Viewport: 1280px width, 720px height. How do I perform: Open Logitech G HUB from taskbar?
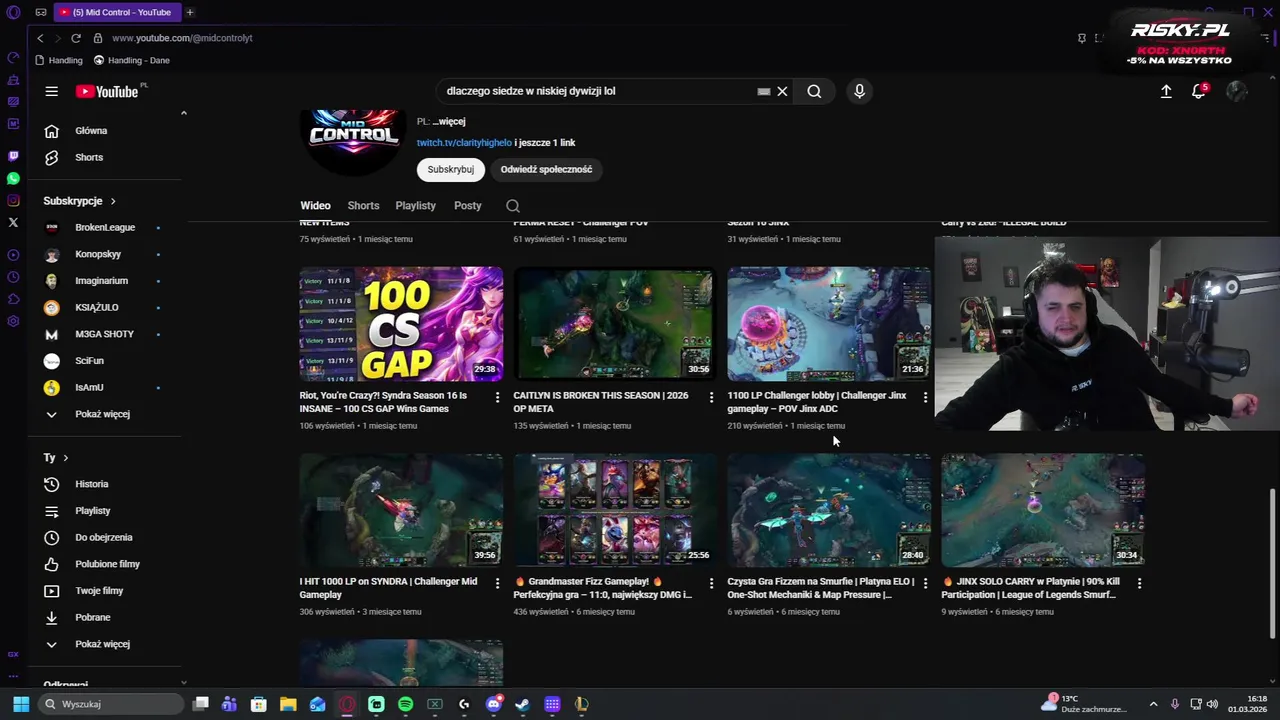coord(464,704)
